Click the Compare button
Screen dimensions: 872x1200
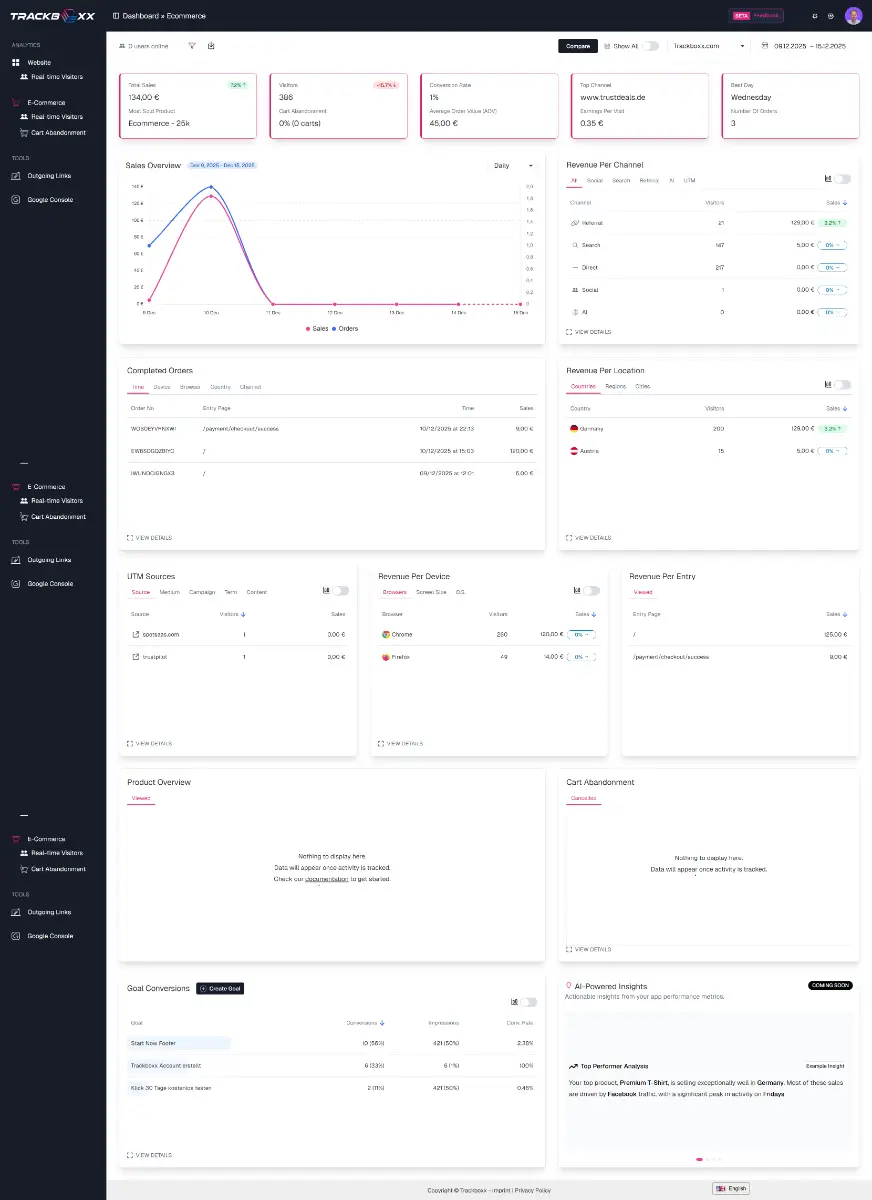(x=578, y=46)
